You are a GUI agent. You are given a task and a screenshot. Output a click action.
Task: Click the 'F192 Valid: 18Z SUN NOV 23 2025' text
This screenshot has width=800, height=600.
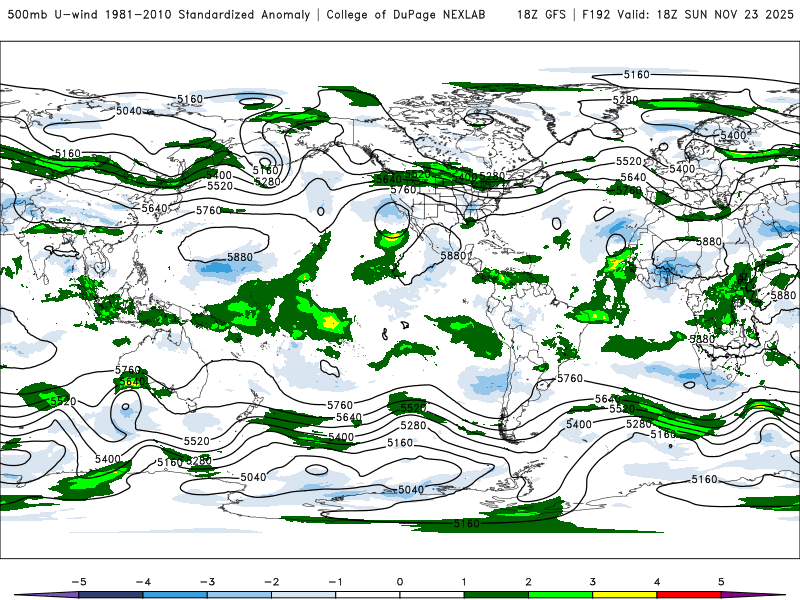pyautogui.click(x=687, y=15)
